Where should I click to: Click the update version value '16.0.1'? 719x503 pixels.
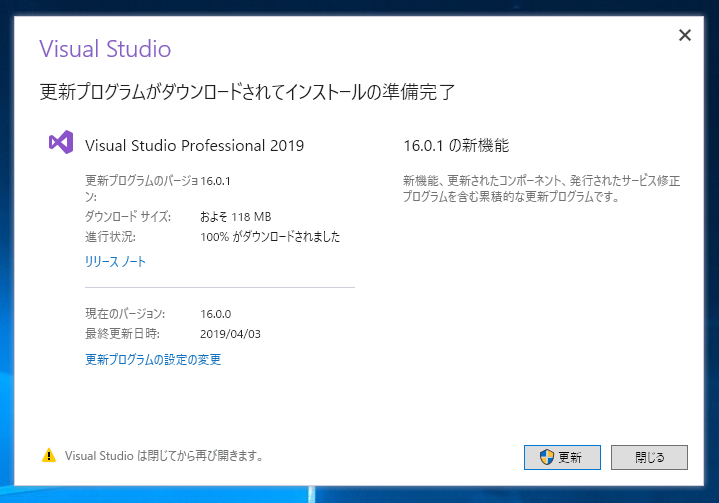pos(215,181)
